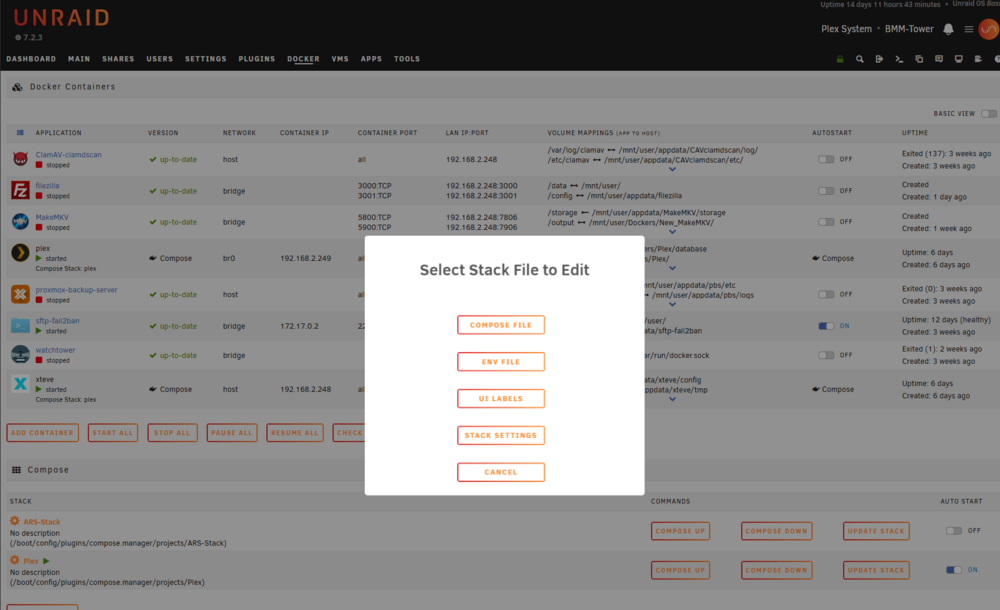Click the orange account avatar icon
Image resolution: width=1000 pixels, height=610 pixels.
(x=989, y=29)
